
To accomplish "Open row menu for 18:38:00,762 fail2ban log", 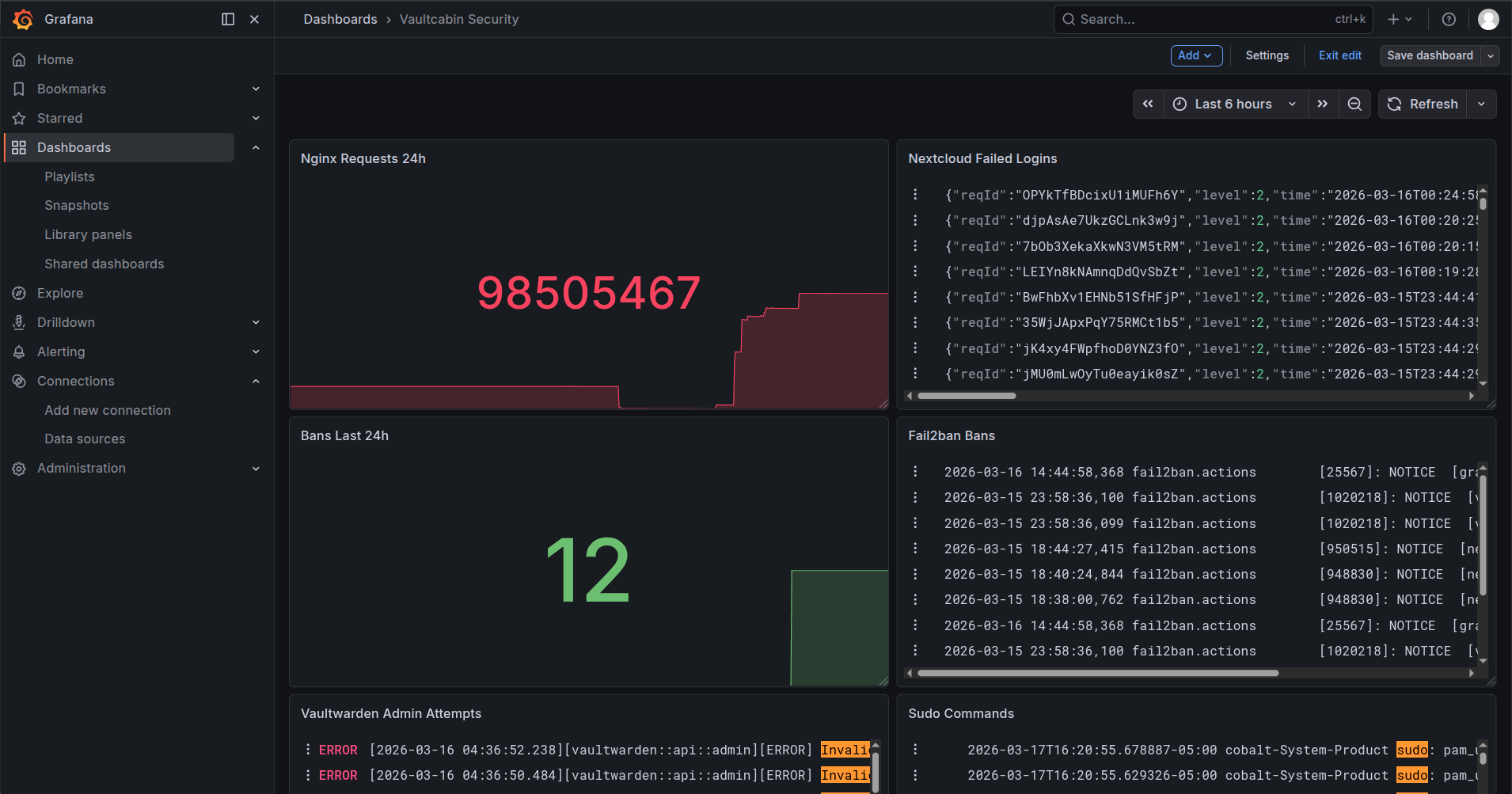I will coord(915,599).
